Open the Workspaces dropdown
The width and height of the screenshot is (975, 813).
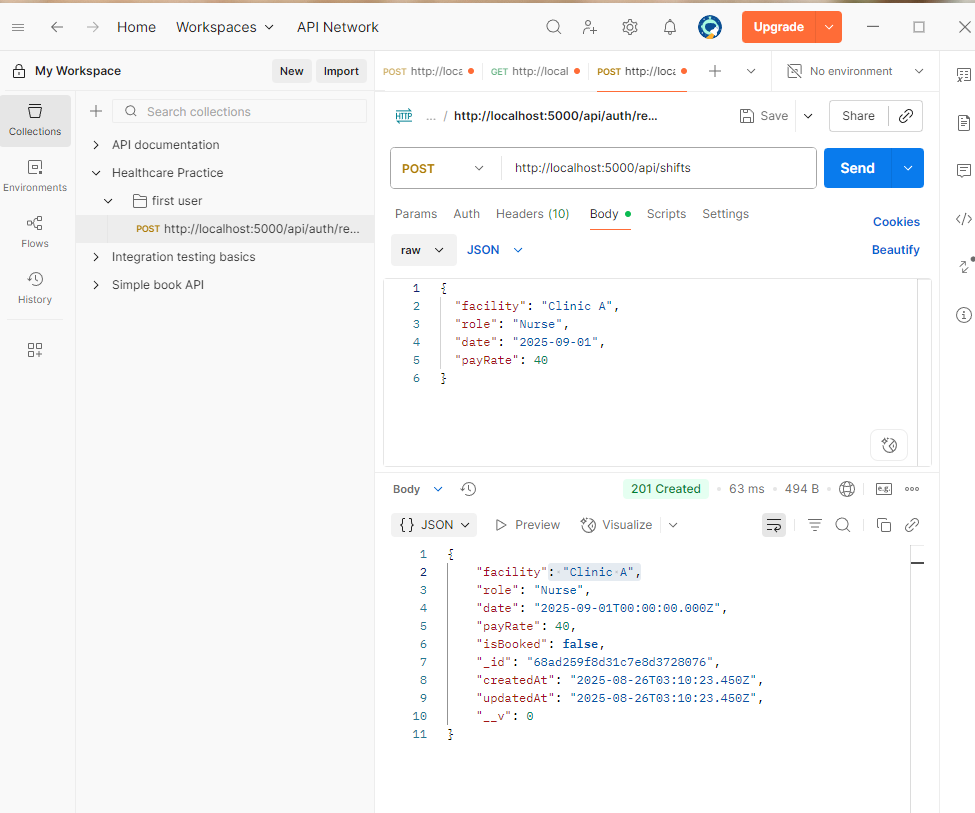click(x=224, y=27)
